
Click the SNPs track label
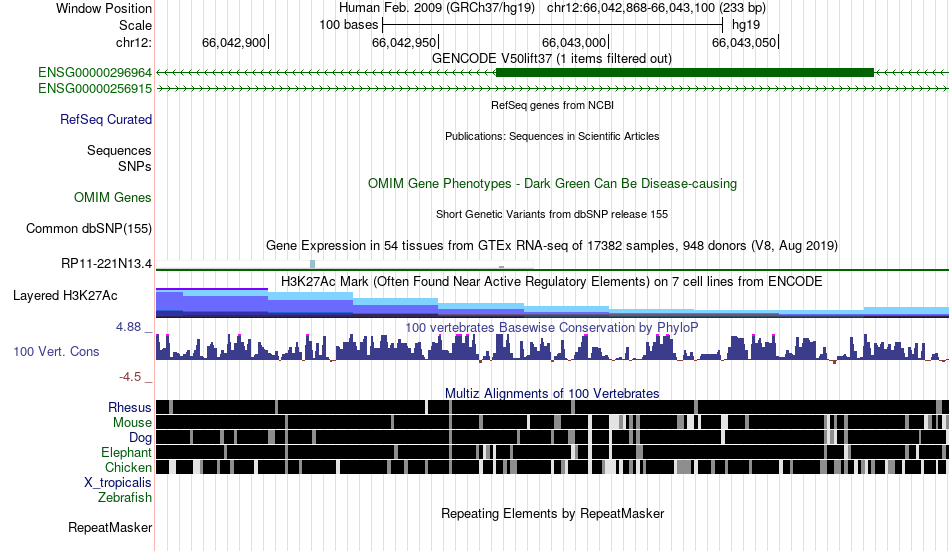(x=135, y=166)
